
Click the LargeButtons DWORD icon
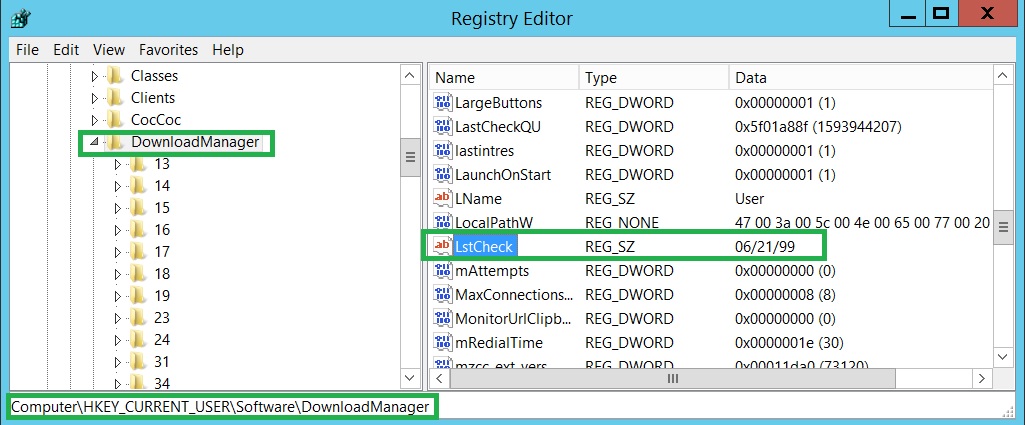[443, 103]
